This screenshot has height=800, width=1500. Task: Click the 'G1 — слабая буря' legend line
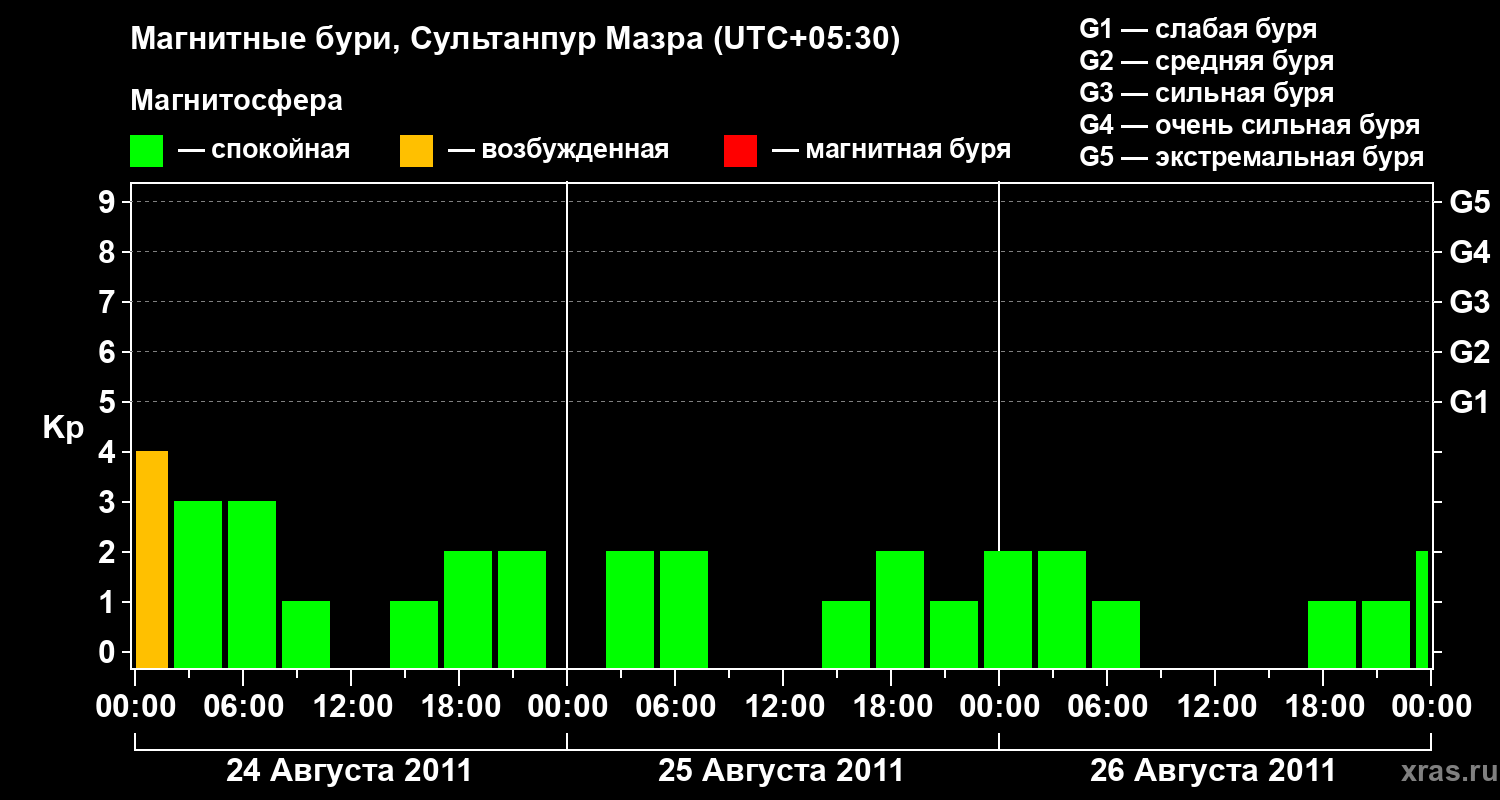(x=1198, y=29)
